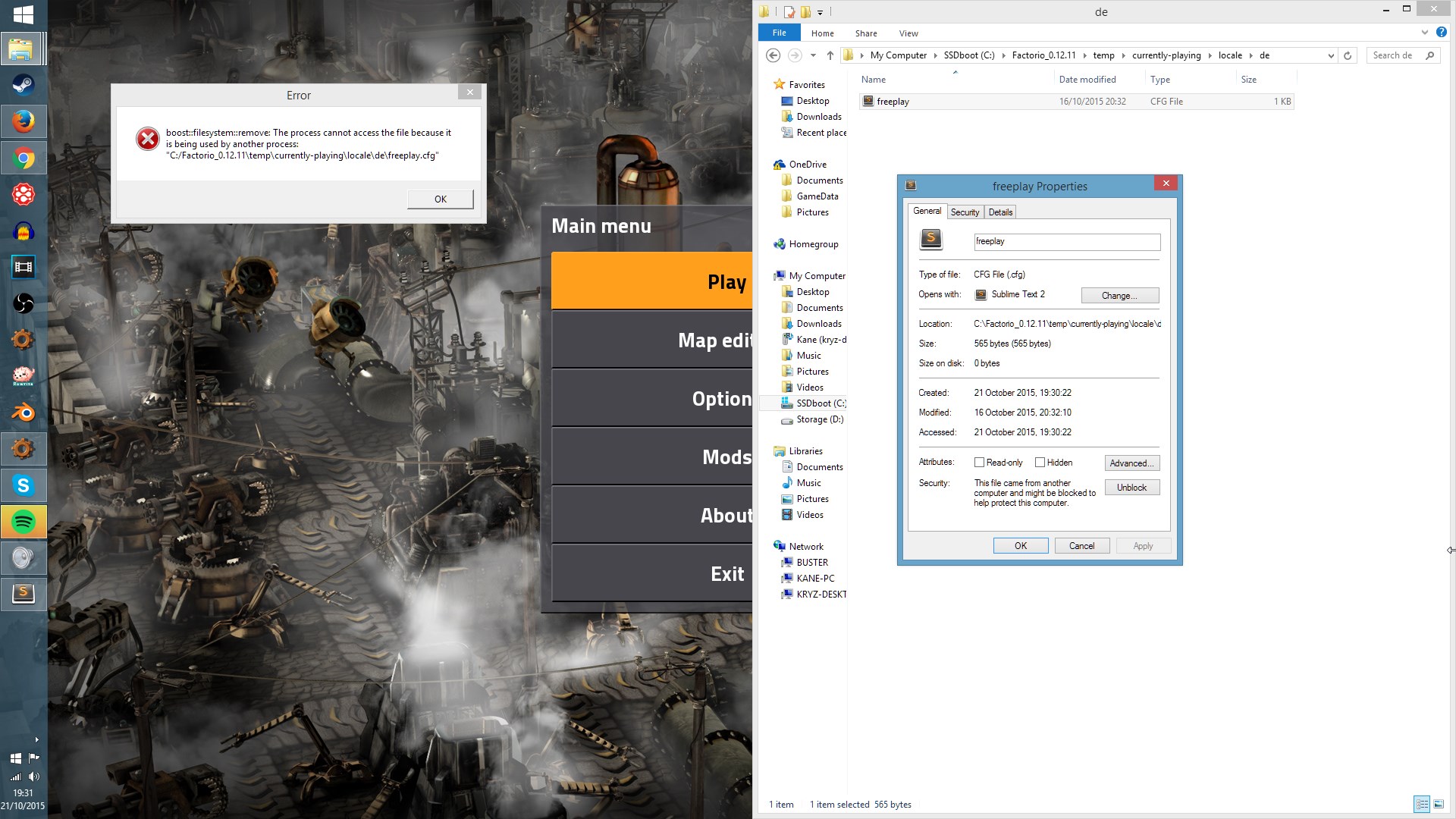The width and height of the screenshot is (1456, 819).
Task: Open the View ribbon tab
Action: pyautogui.click(x=908, y=33)
